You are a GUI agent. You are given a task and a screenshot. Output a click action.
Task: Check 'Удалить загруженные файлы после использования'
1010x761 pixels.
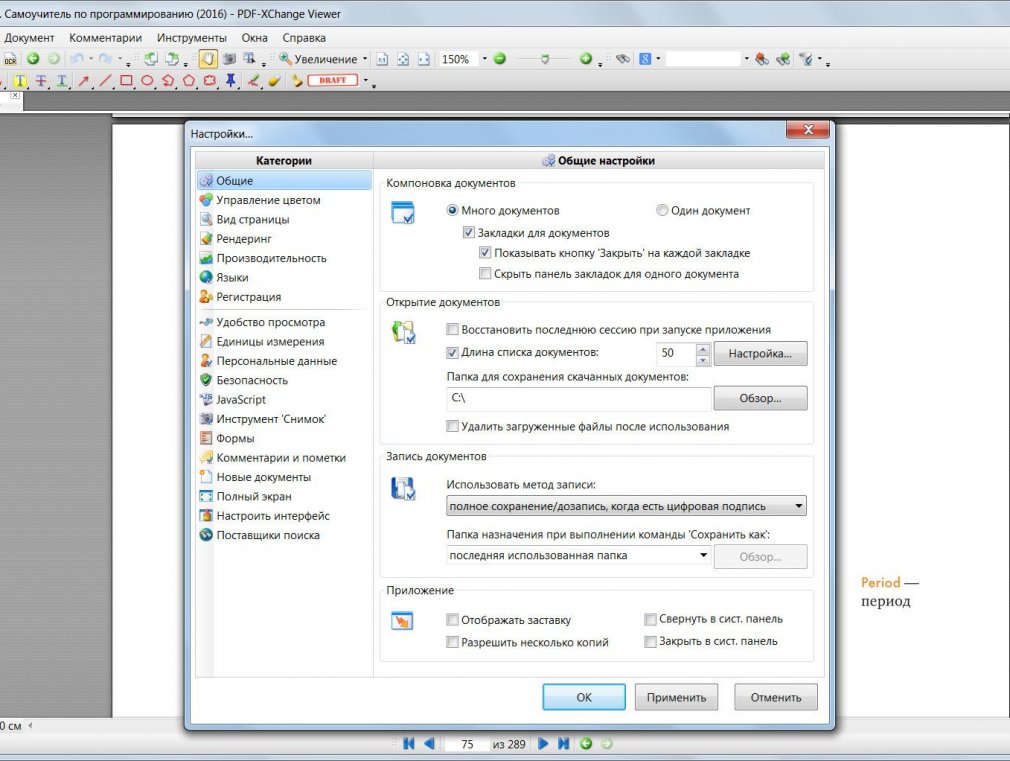pyautogui.click(x=452, y=426)
